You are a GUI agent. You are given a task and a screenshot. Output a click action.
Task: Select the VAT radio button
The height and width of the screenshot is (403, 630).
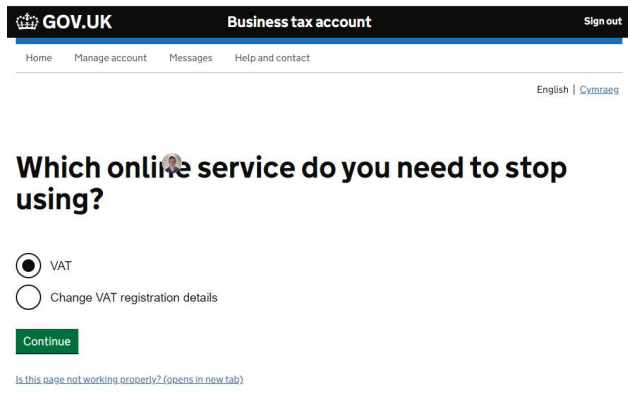coord(28,266)
